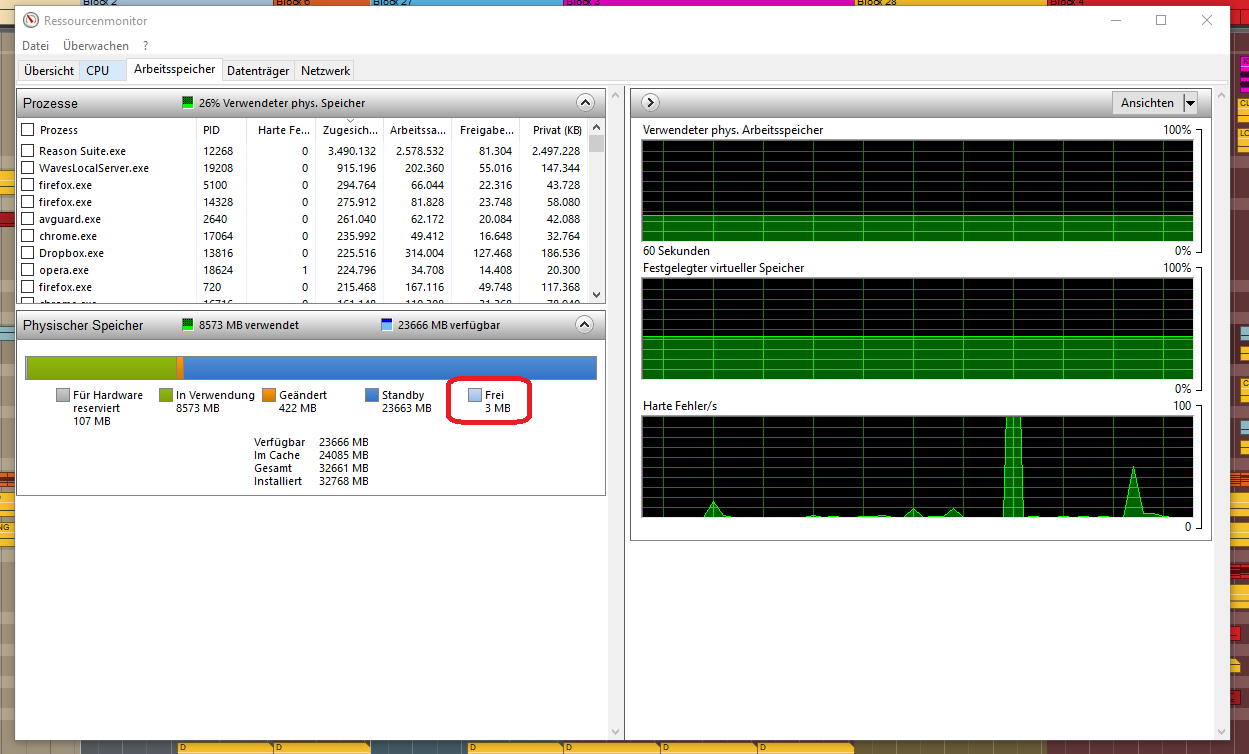Click the blue Standby legend swatch
Image resolution: width=1249 pixels, height=754 pixels.
tap(372, 395)
